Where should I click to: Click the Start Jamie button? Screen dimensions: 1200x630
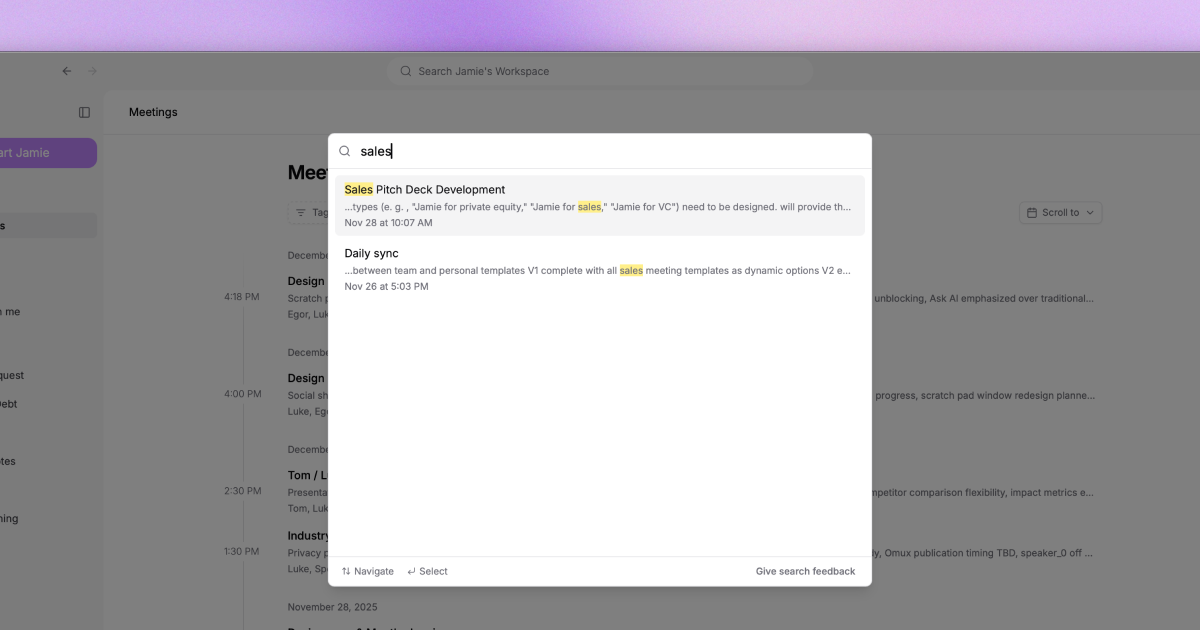[x=48, y=153]
